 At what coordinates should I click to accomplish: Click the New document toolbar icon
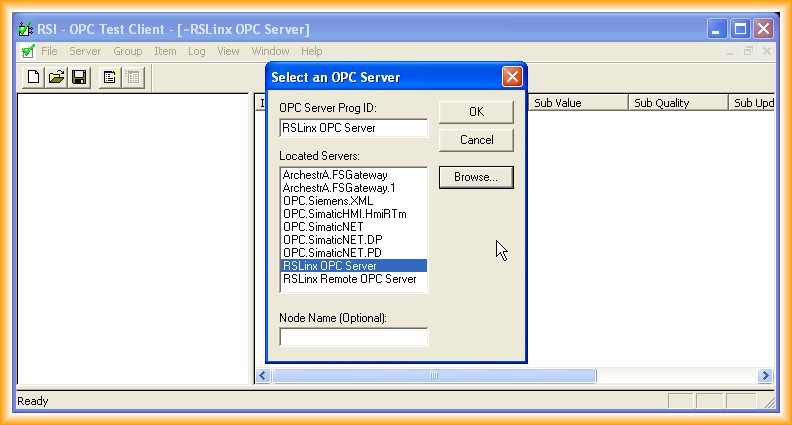33,78
